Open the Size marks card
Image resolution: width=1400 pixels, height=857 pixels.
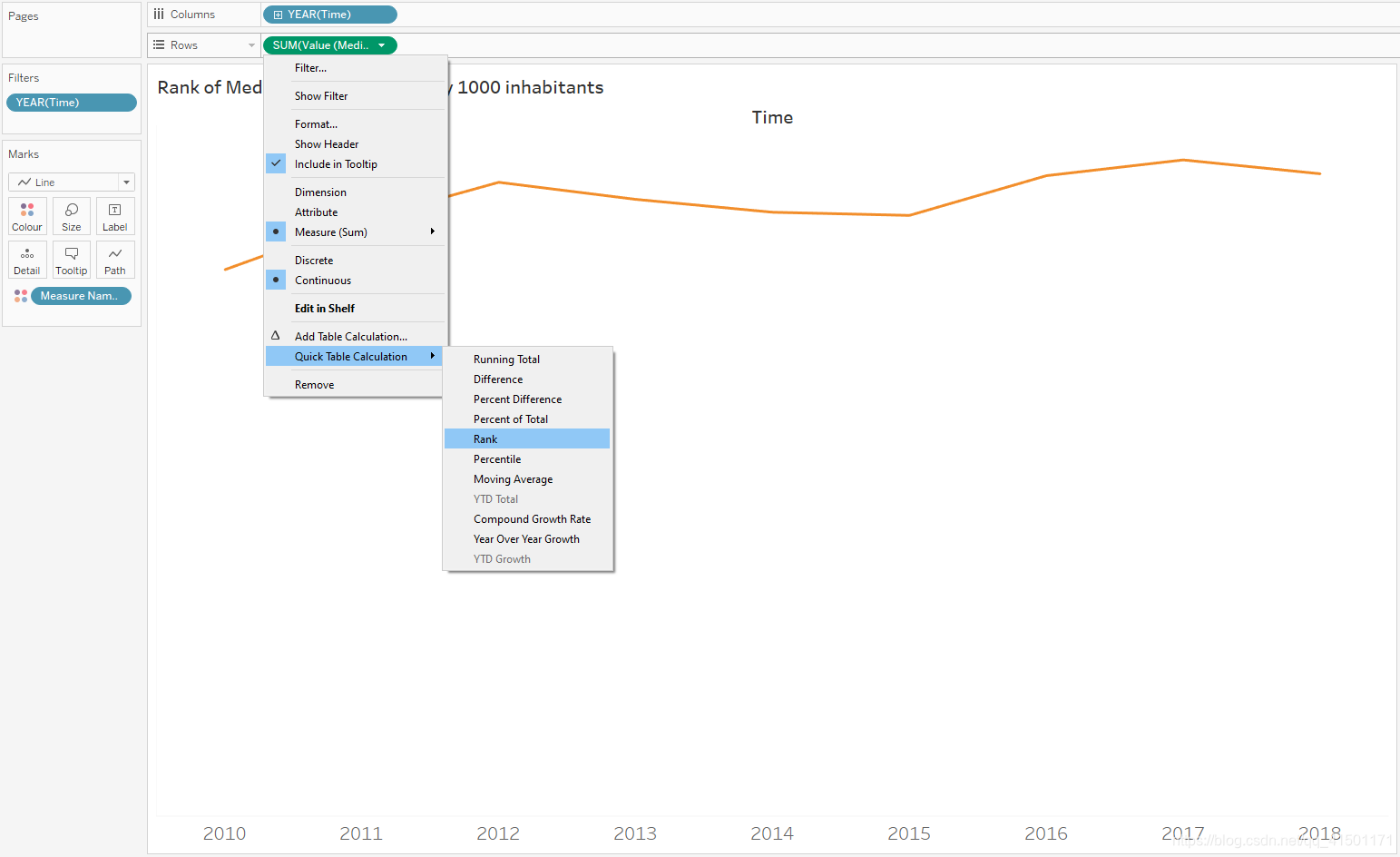(72, 217)
